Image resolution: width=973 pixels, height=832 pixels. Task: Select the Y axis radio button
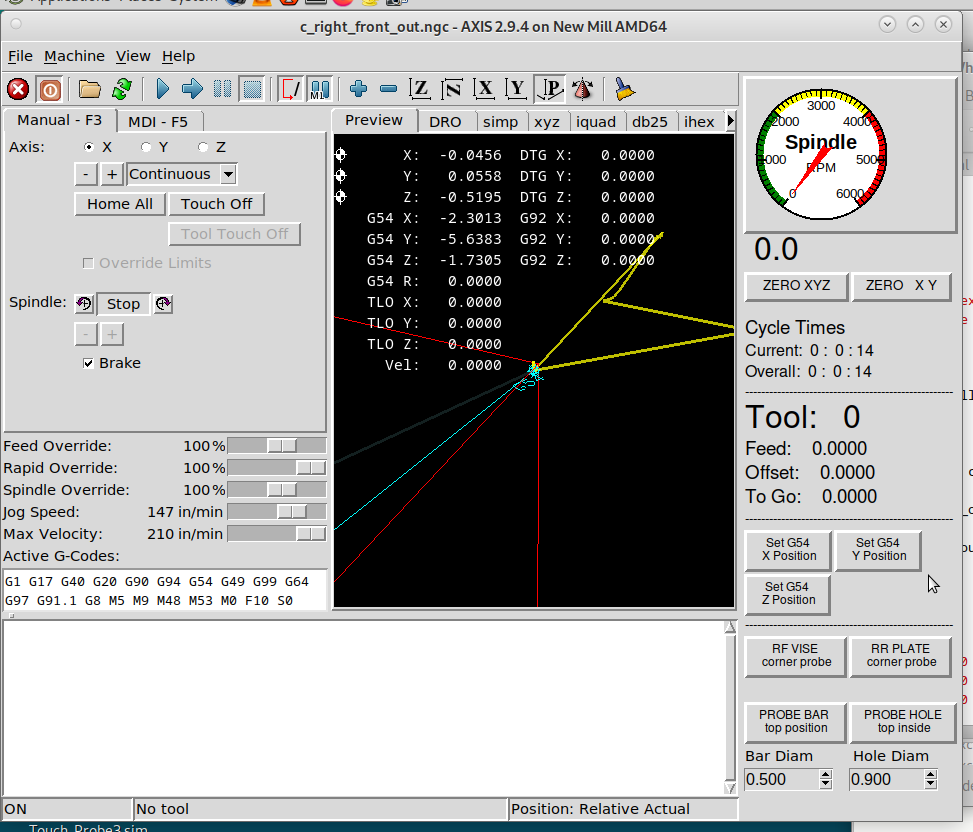click(x=147, y=147)
